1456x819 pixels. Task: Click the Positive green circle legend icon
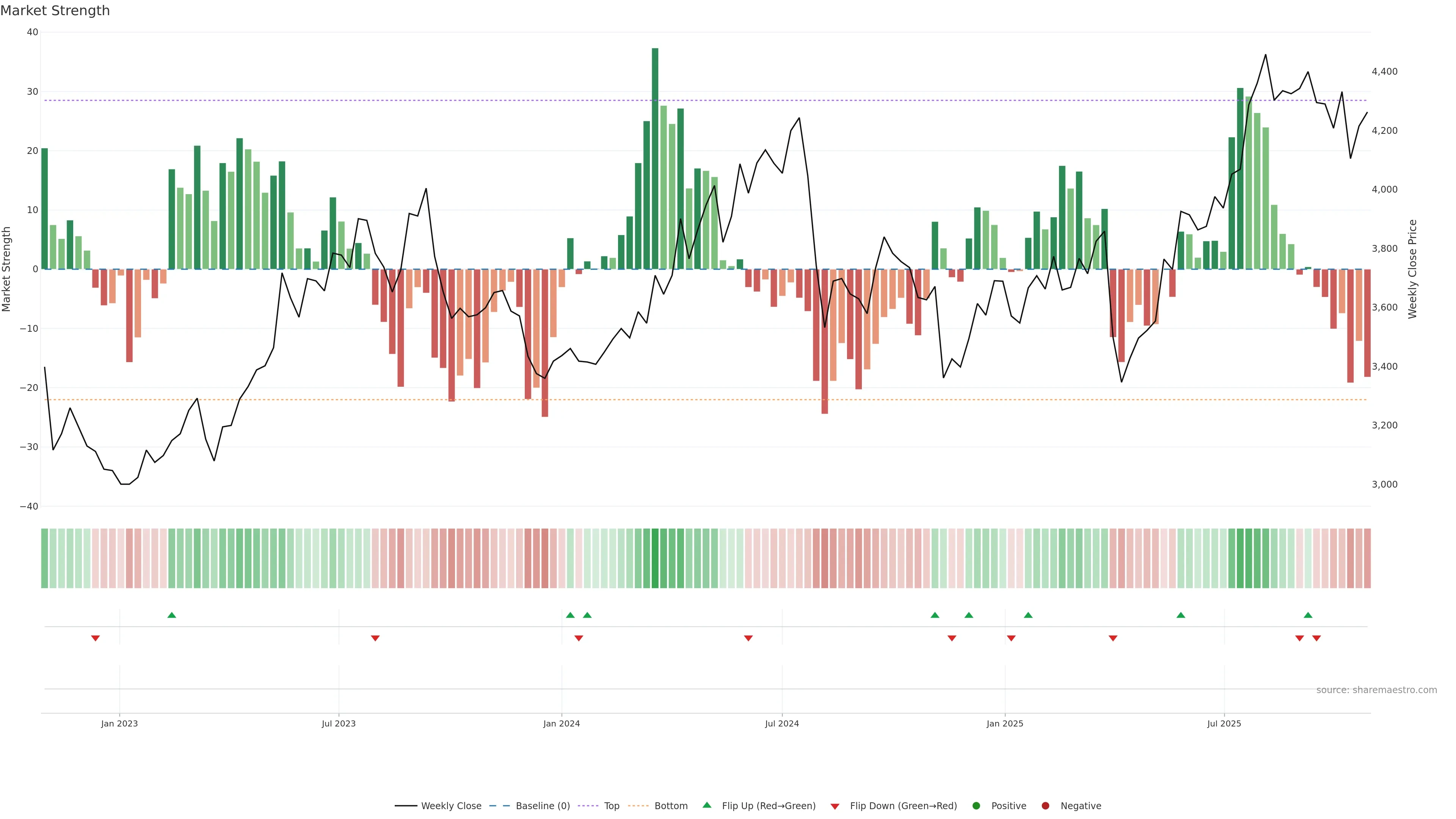[976, 806]
